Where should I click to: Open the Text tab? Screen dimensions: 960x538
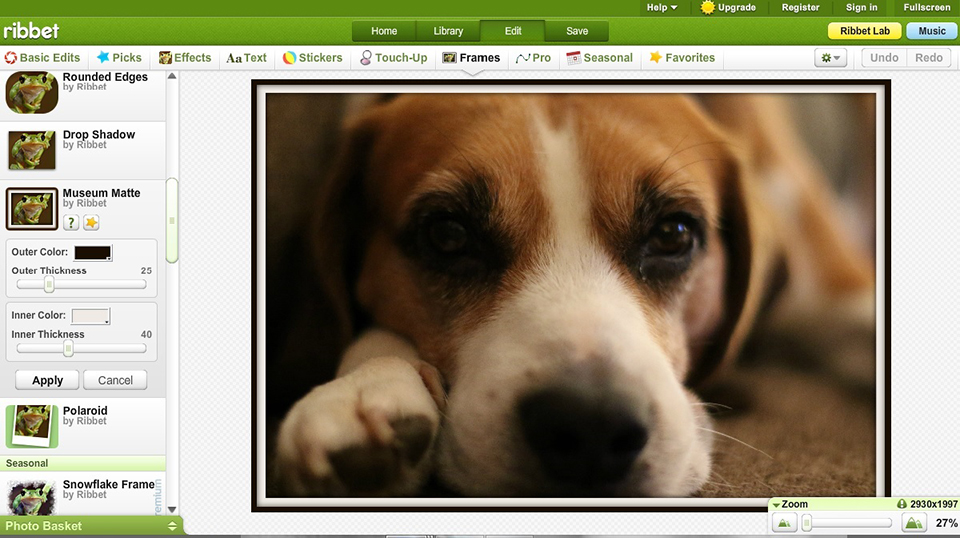pos(246,58)
